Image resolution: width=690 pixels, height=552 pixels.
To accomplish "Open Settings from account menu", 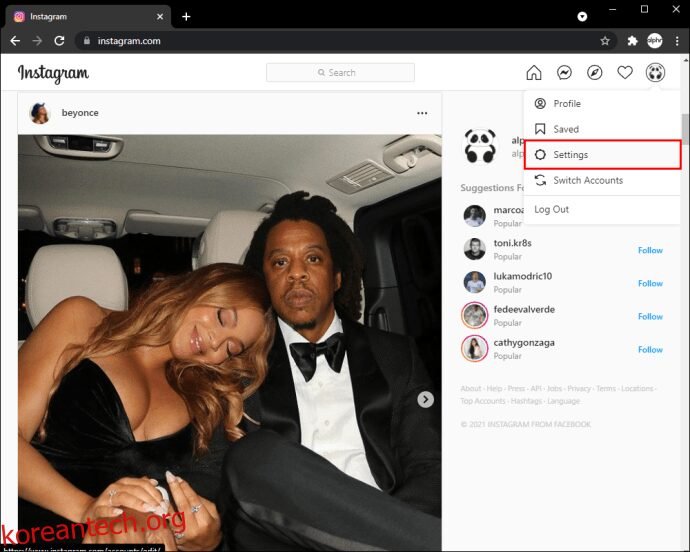I will tap(602, 155).
